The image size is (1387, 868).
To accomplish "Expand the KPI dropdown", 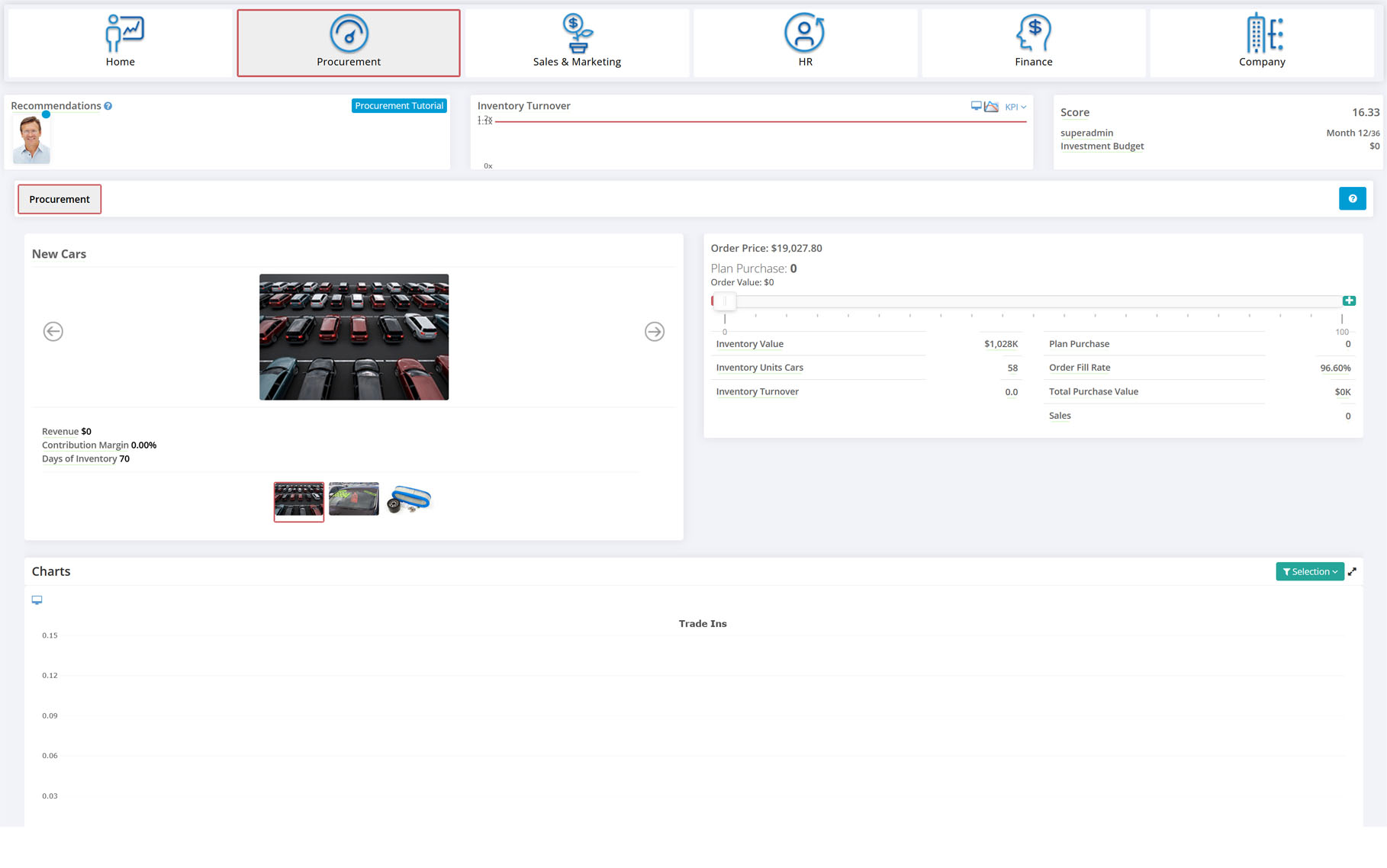I will point(1015,107).
